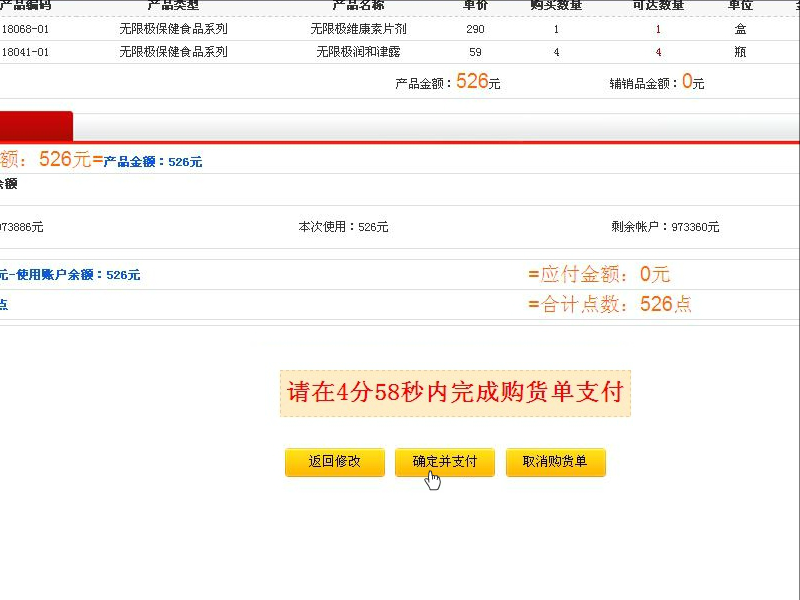800x600 pixels.
Task: Click the payment countdown notice
Action: coord(455,393)
